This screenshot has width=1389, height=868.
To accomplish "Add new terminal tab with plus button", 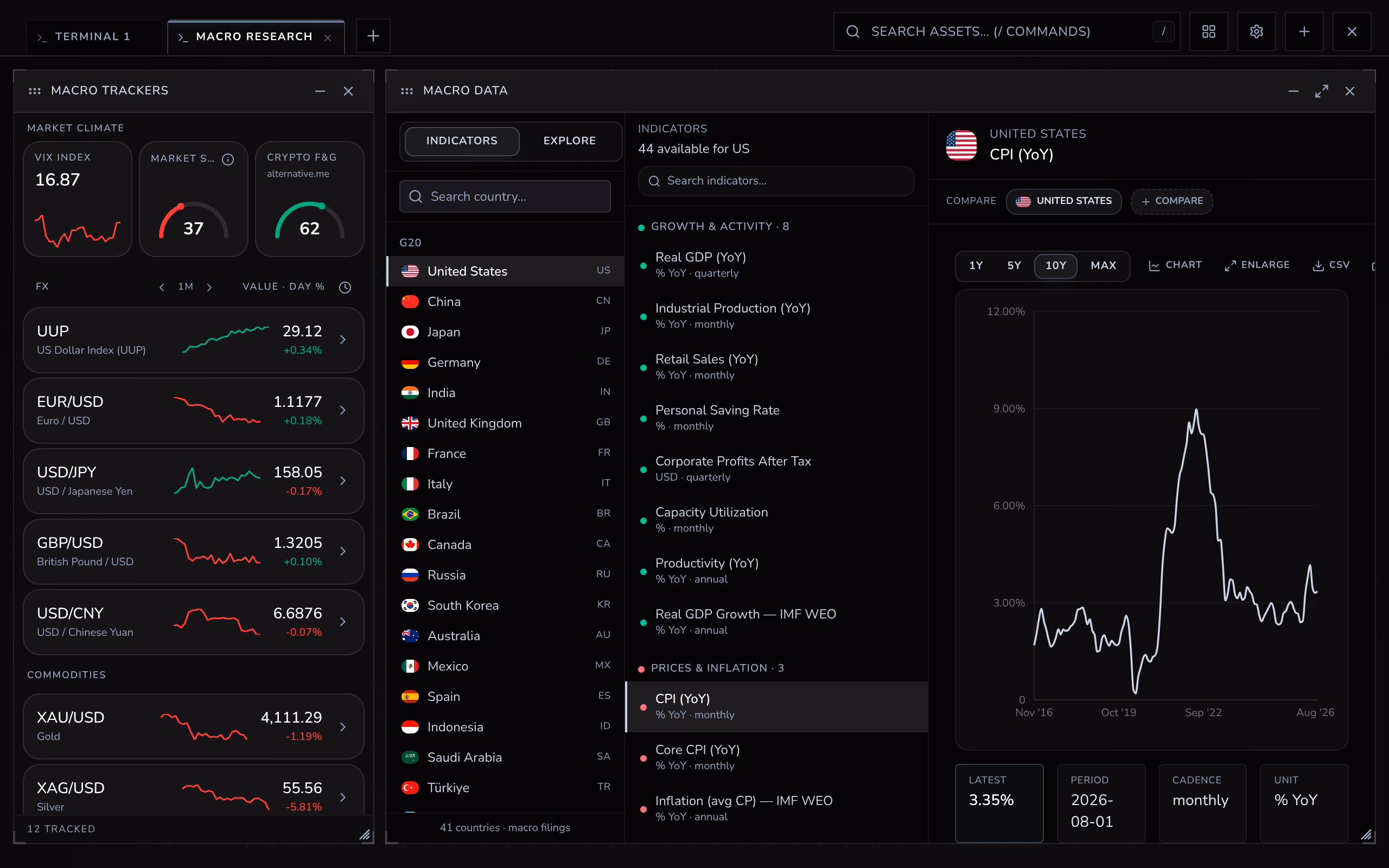I will (x=373, y=36).
